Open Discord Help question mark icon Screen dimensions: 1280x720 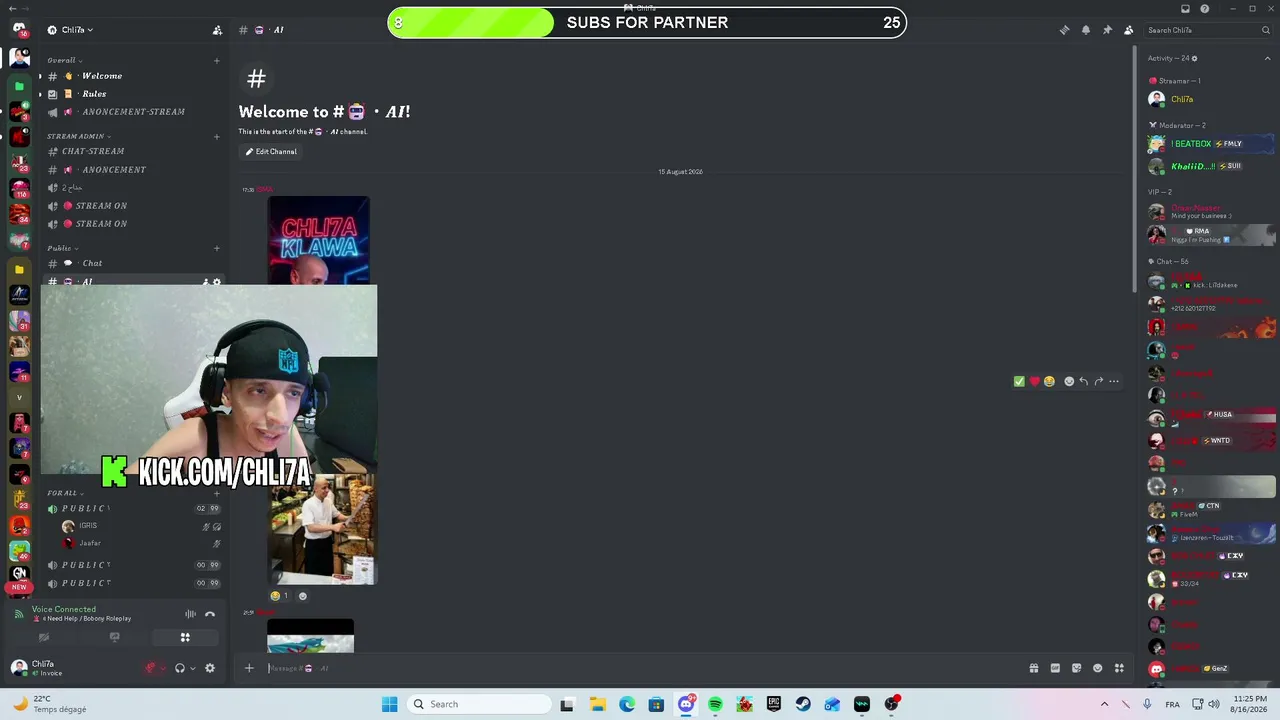[1205, 9]
